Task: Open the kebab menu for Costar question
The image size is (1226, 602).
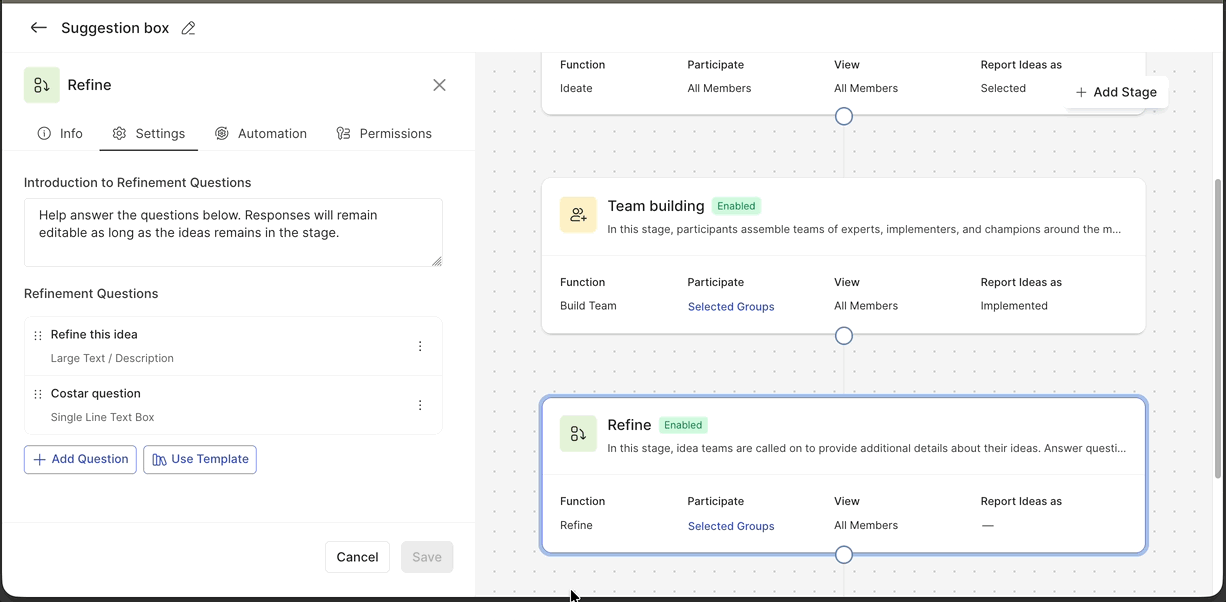Action: [x=420, y=404]
